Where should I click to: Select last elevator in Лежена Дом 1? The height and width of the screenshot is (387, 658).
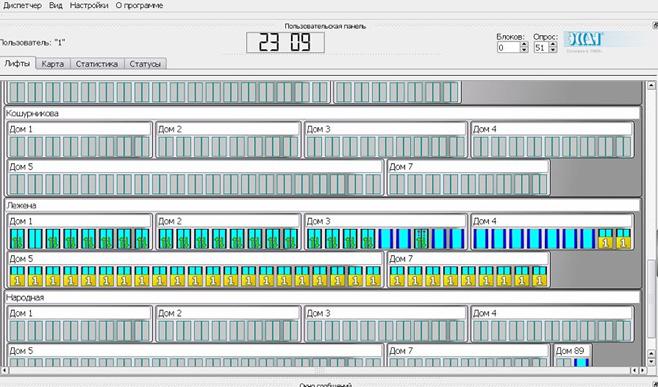[142, 239]
